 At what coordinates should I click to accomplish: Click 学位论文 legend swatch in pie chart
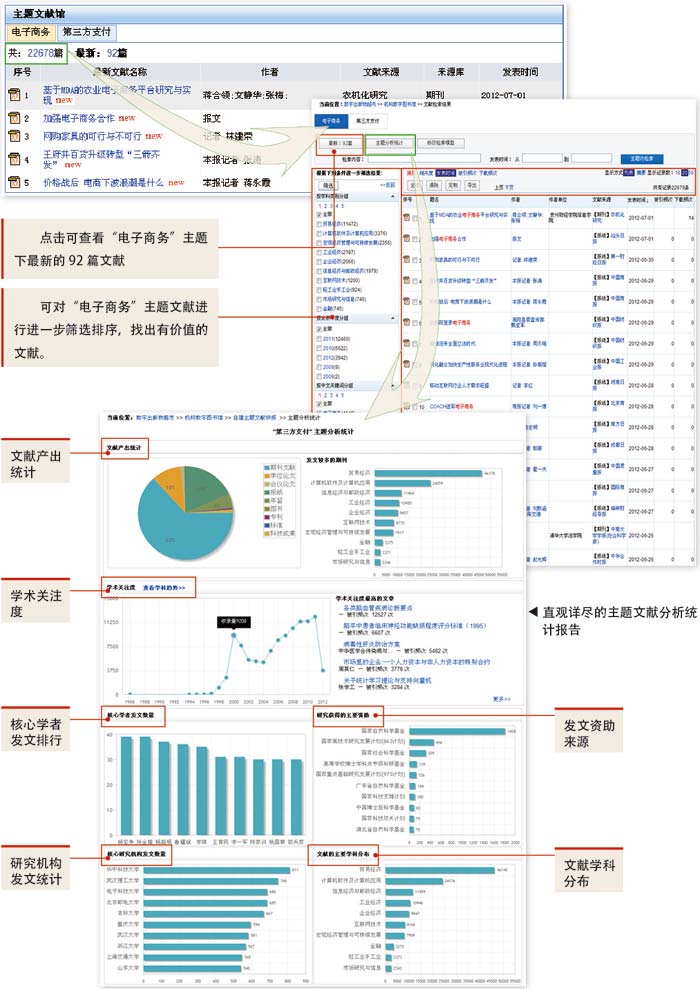266,476
